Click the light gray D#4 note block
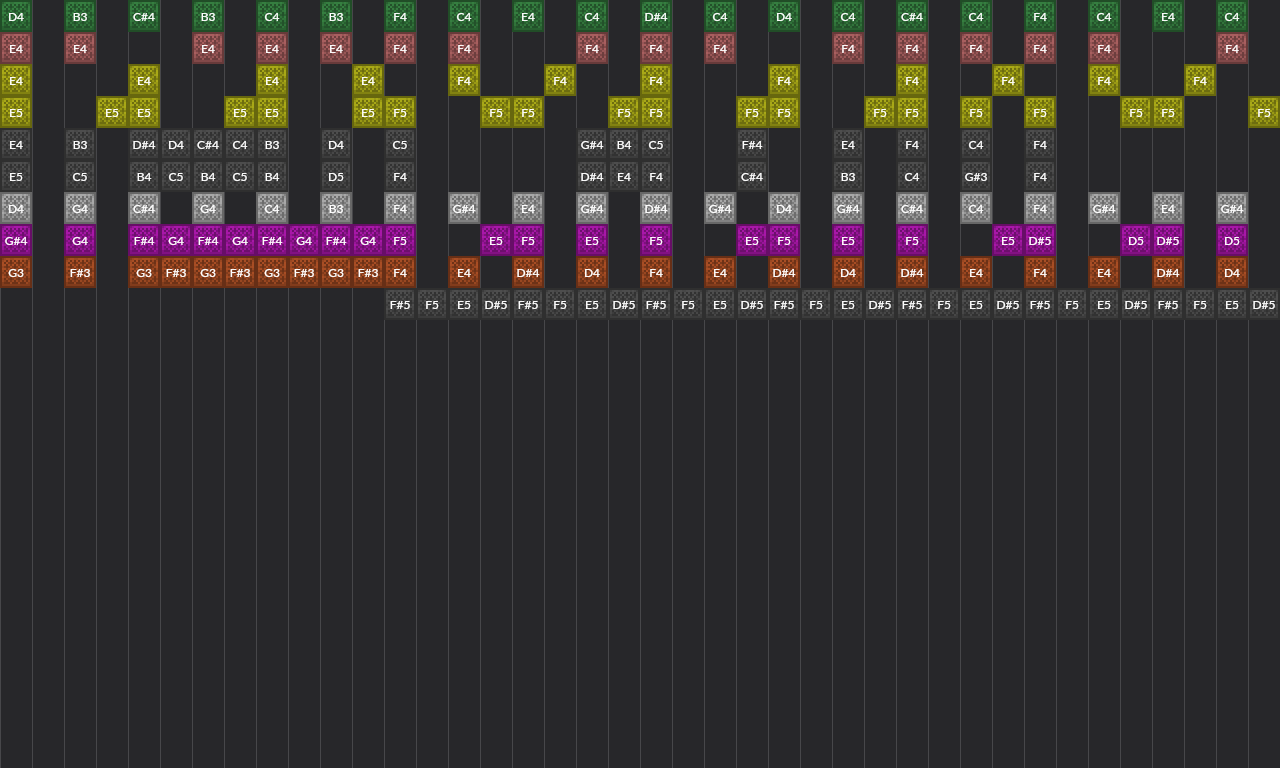 656,209
